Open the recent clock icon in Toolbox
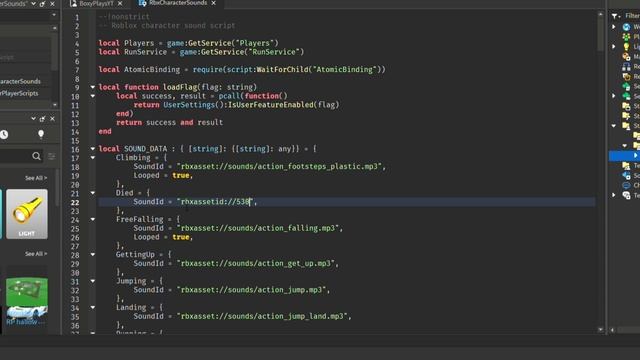Viewport: 640px width, 360px height. (4, 134)
